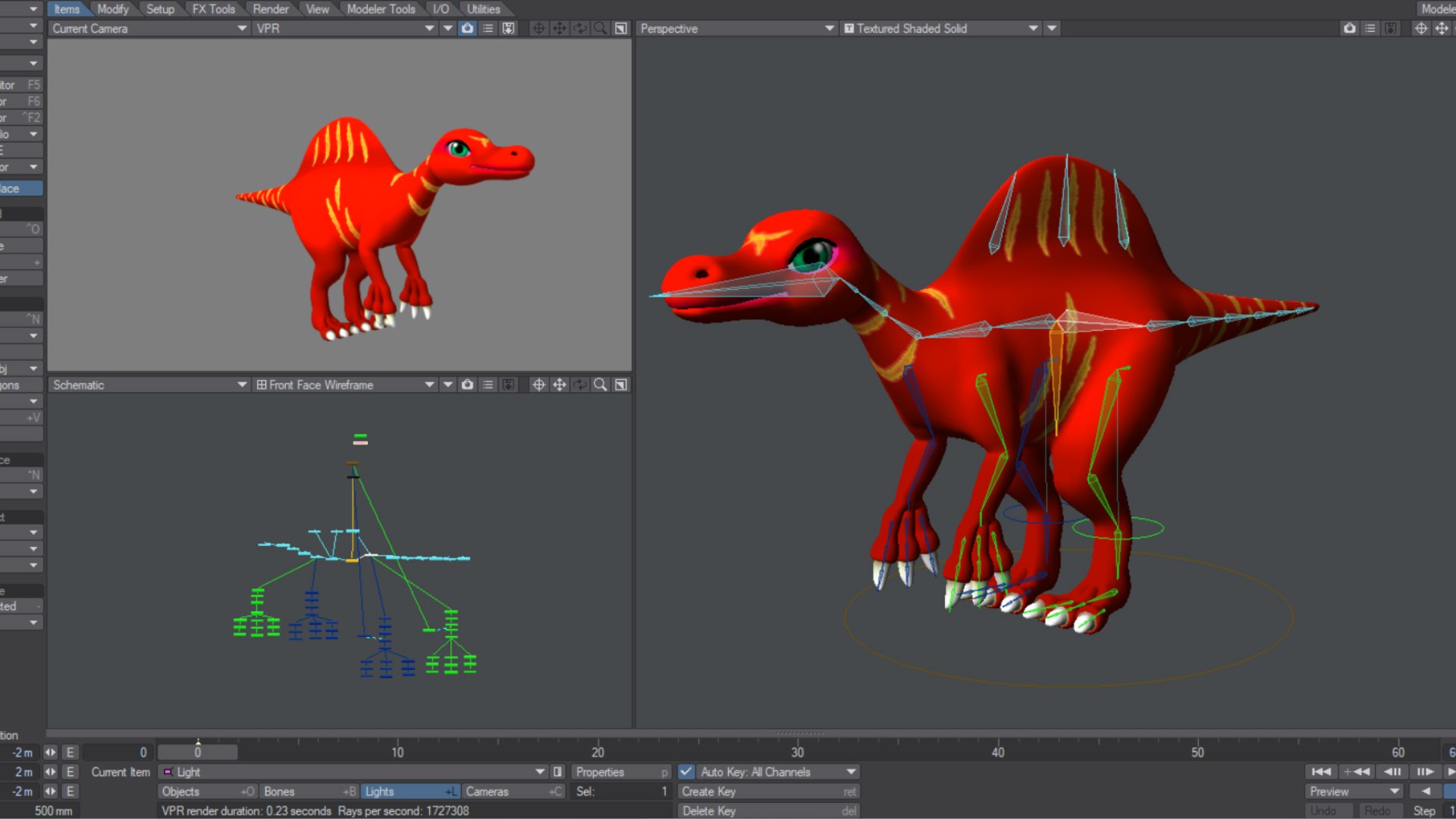This screenshot has height=819, width=1456.
Task: Open Textured Shaded Solid display dropdown
Action: coord(940,28)
